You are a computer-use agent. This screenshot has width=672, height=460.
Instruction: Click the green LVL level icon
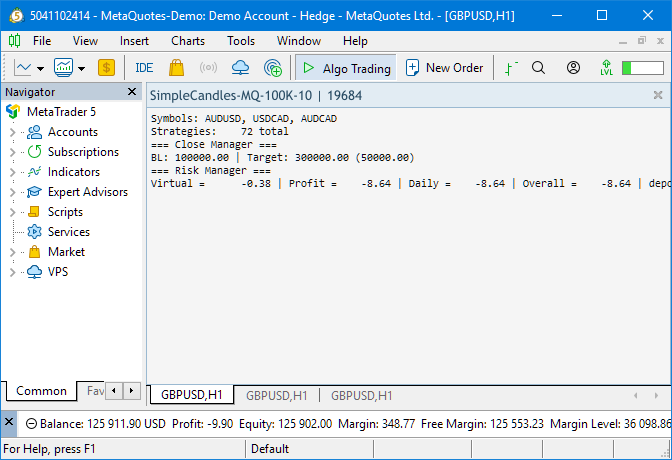606,68
